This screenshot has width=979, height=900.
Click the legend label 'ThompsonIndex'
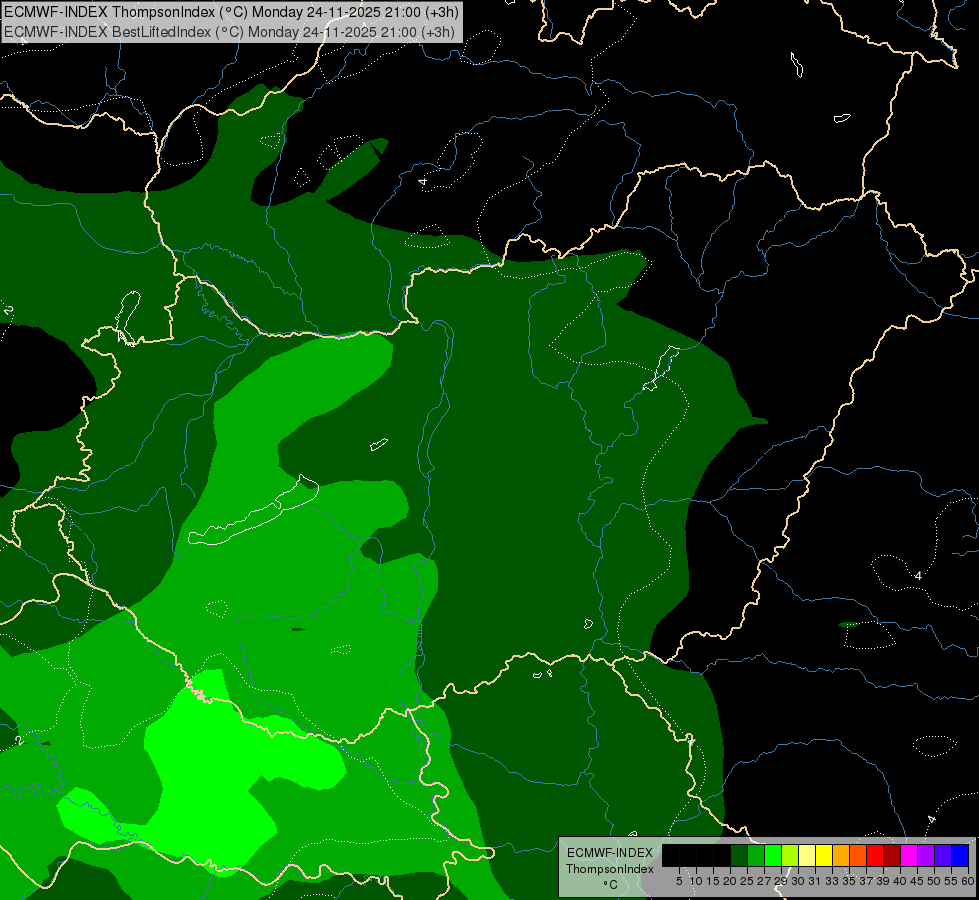(610, 869)
